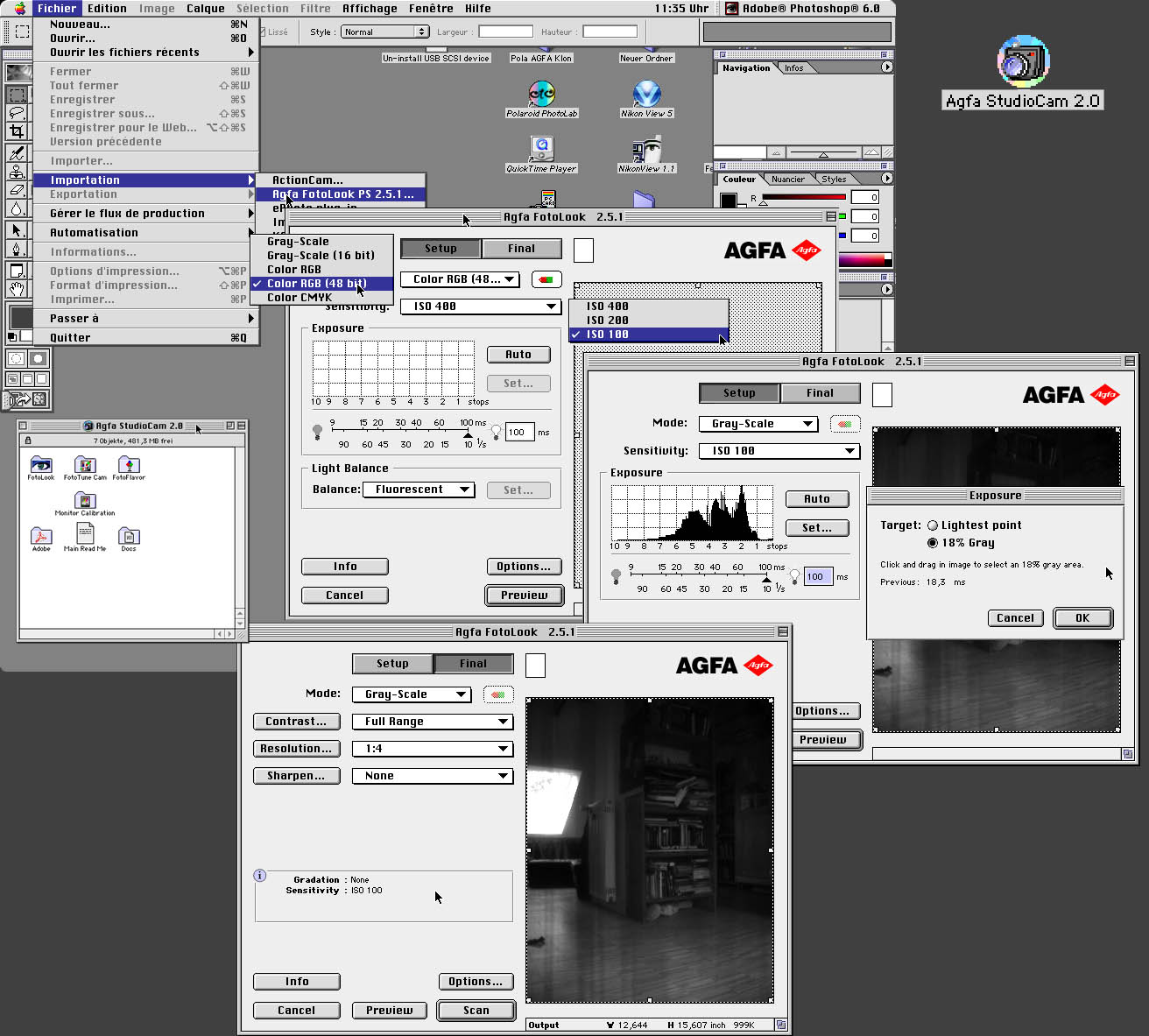Viewport: 1149px width, 1036px height.
Task: Click the Adobe Online image atop toolbox
Action: 18,72
